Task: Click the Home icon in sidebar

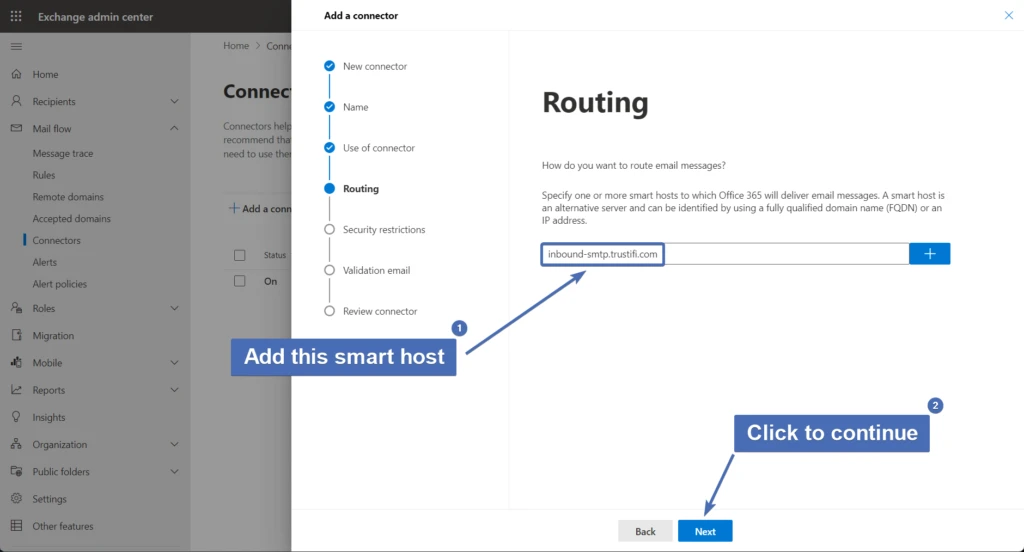Action: (16, 74)
